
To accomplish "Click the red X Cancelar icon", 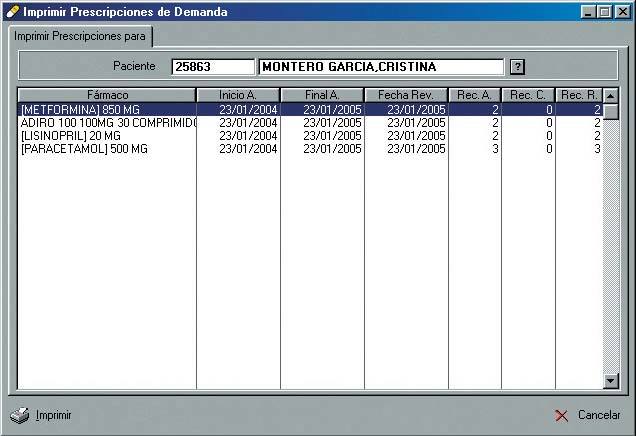I will (561, 415).
